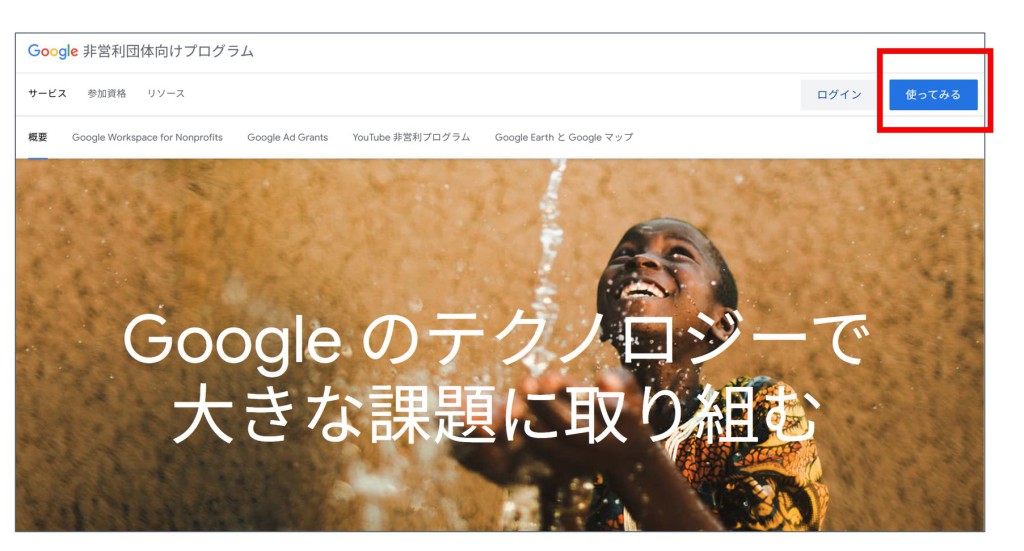The height and width of the screenshot is (551, 1024).
Task: Select the Google Ad Grants tab
Action: coord(287,137)
